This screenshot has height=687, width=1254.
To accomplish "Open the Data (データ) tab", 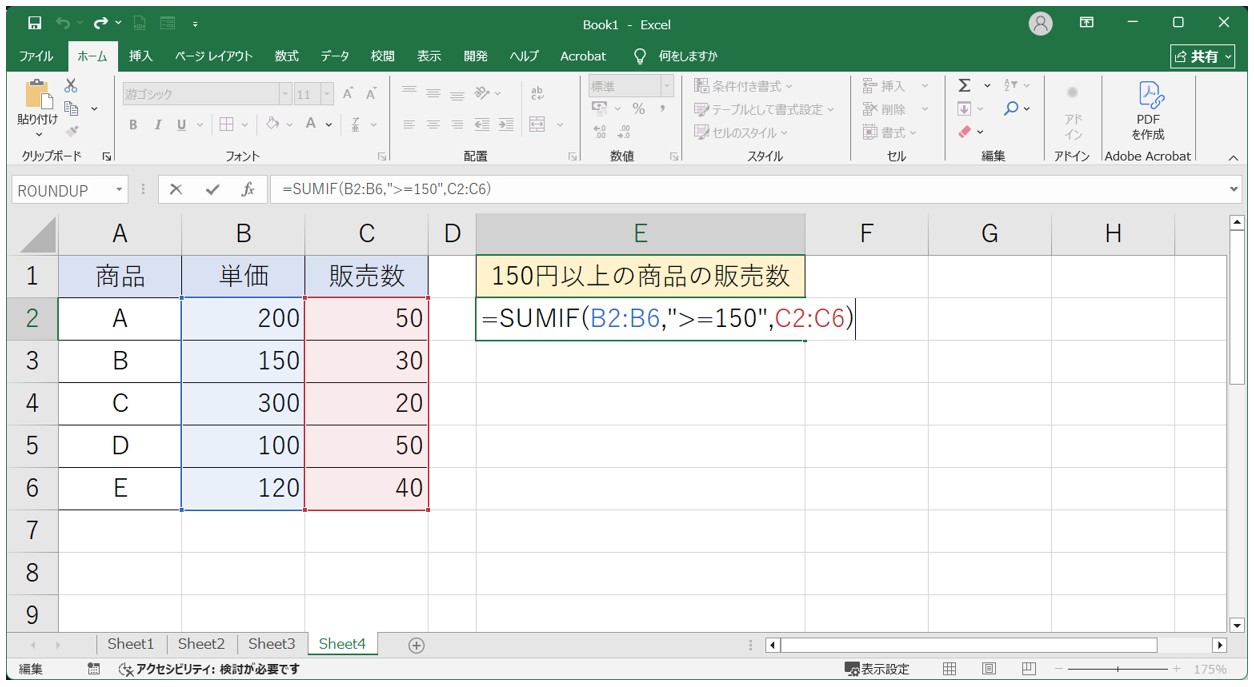I will pos(335,56).
